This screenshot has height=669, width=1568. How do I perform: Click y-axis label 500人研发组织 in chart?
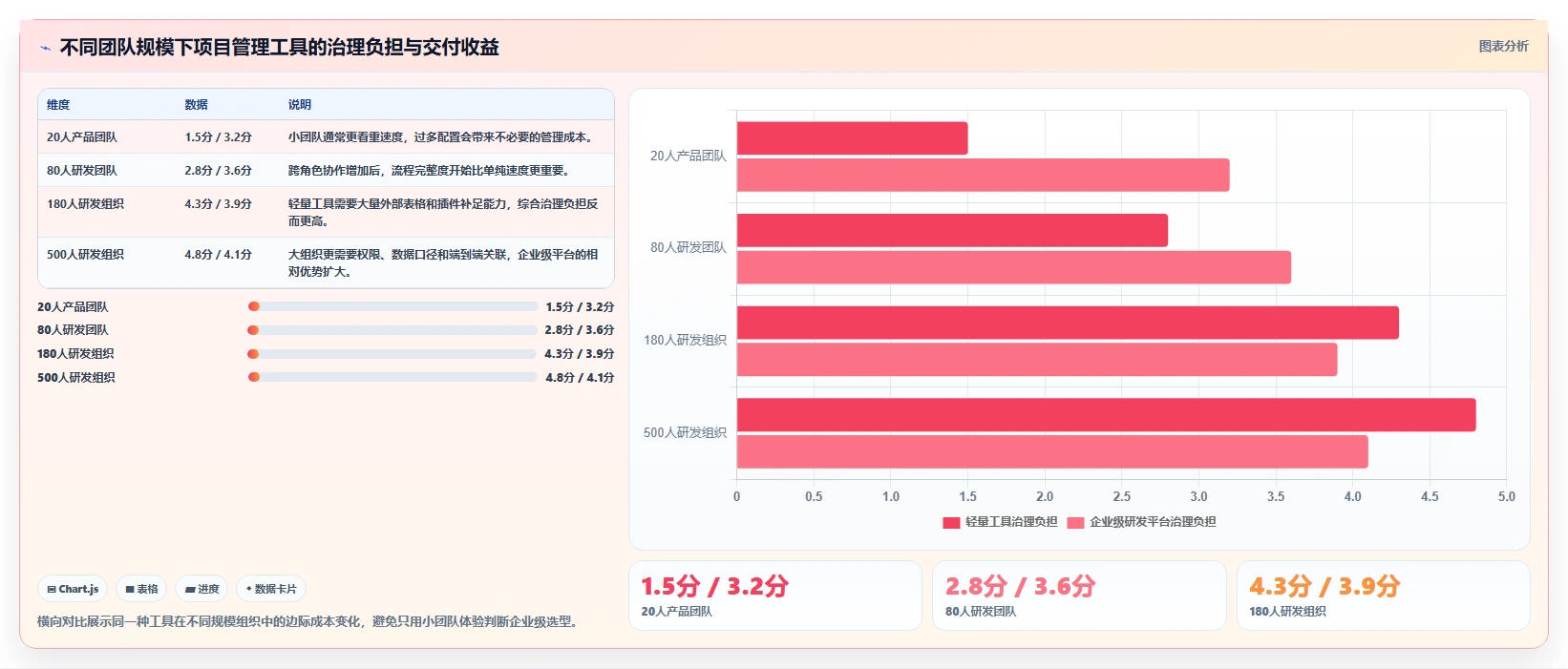pos(685,432)
